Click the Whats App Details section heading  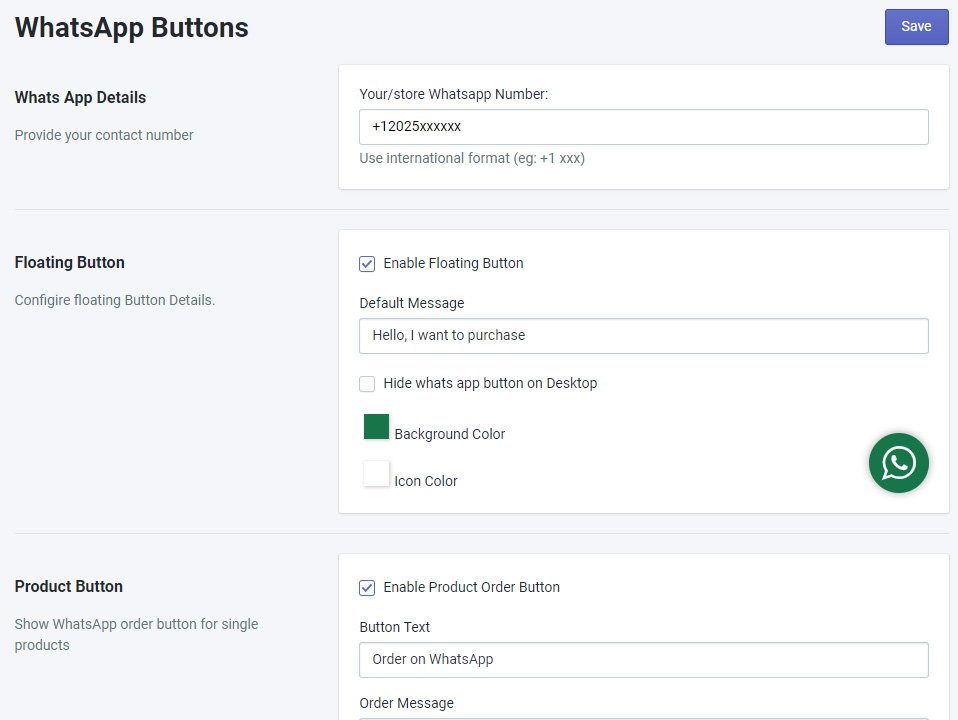pos(80,98)
